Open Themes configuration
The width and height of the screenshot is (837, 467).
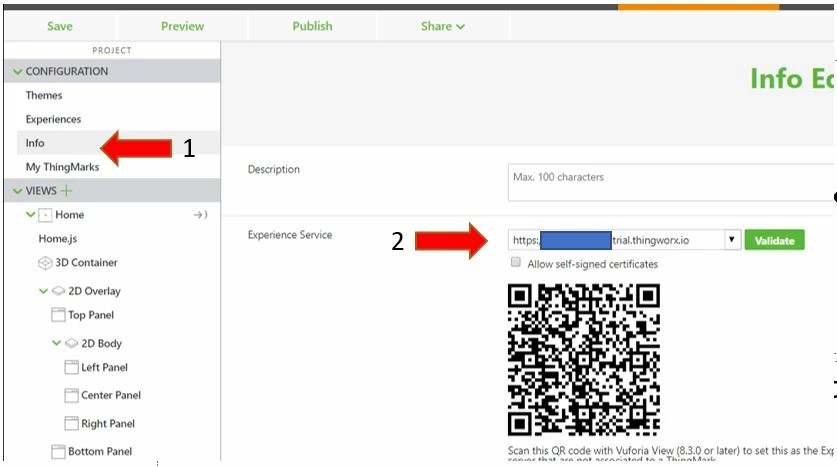click(44, 95)
